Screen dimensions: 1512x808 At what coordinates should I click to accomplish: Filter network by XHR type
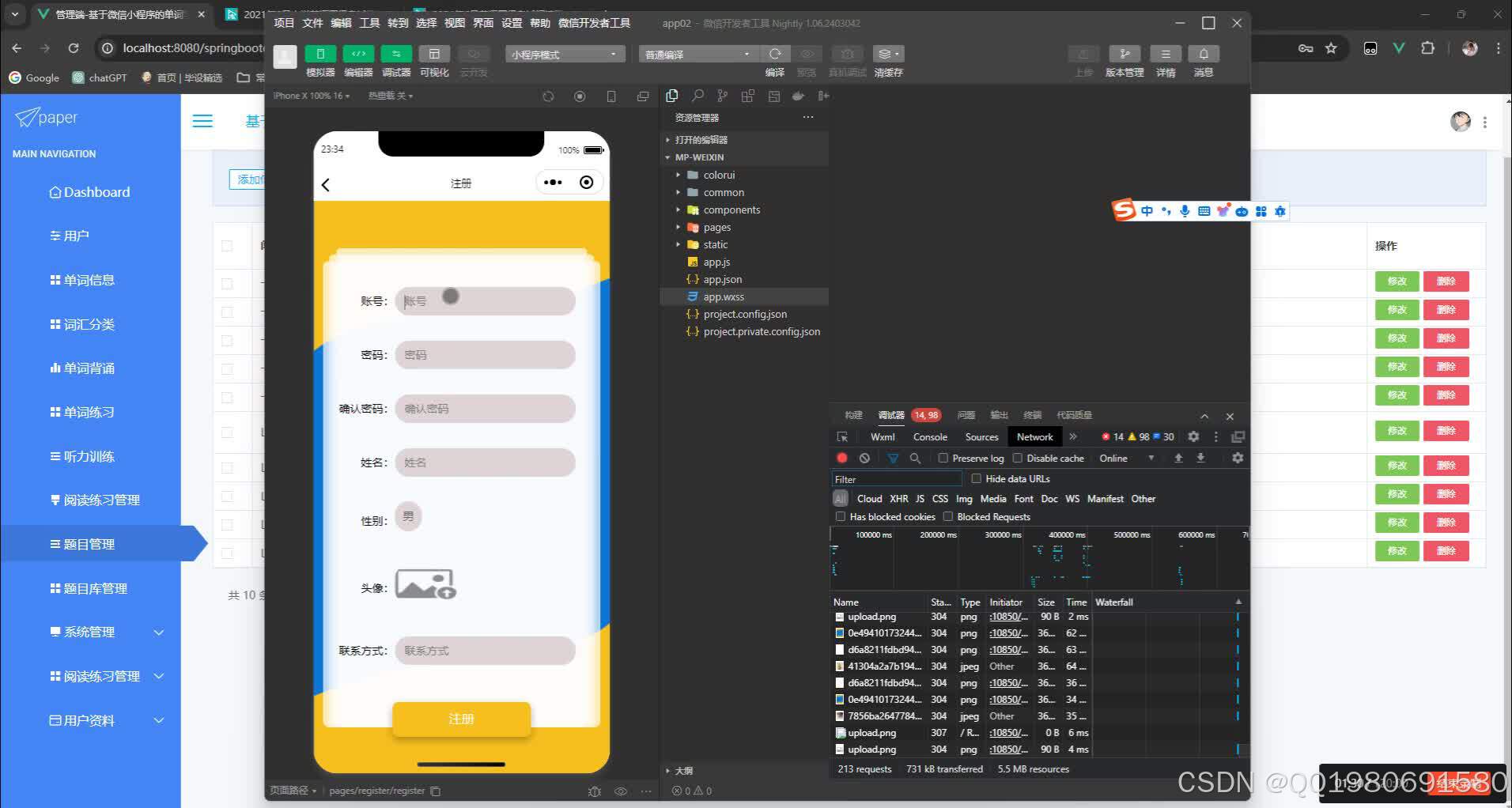point(899,498)
